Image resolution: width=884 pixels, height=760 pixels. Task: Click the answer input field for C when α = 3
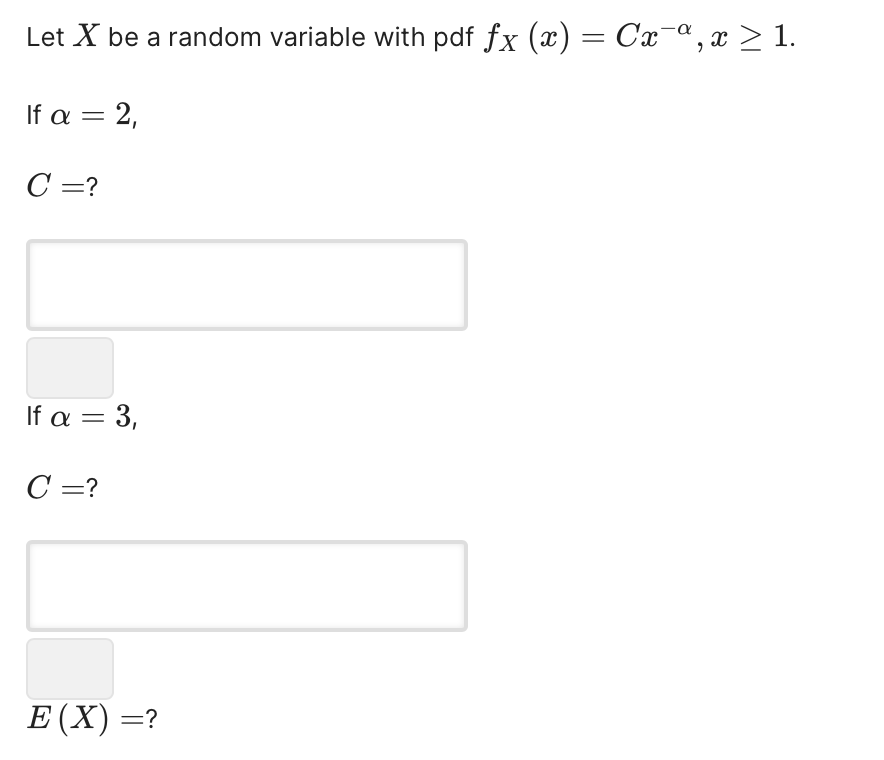(x=247, y=586)
